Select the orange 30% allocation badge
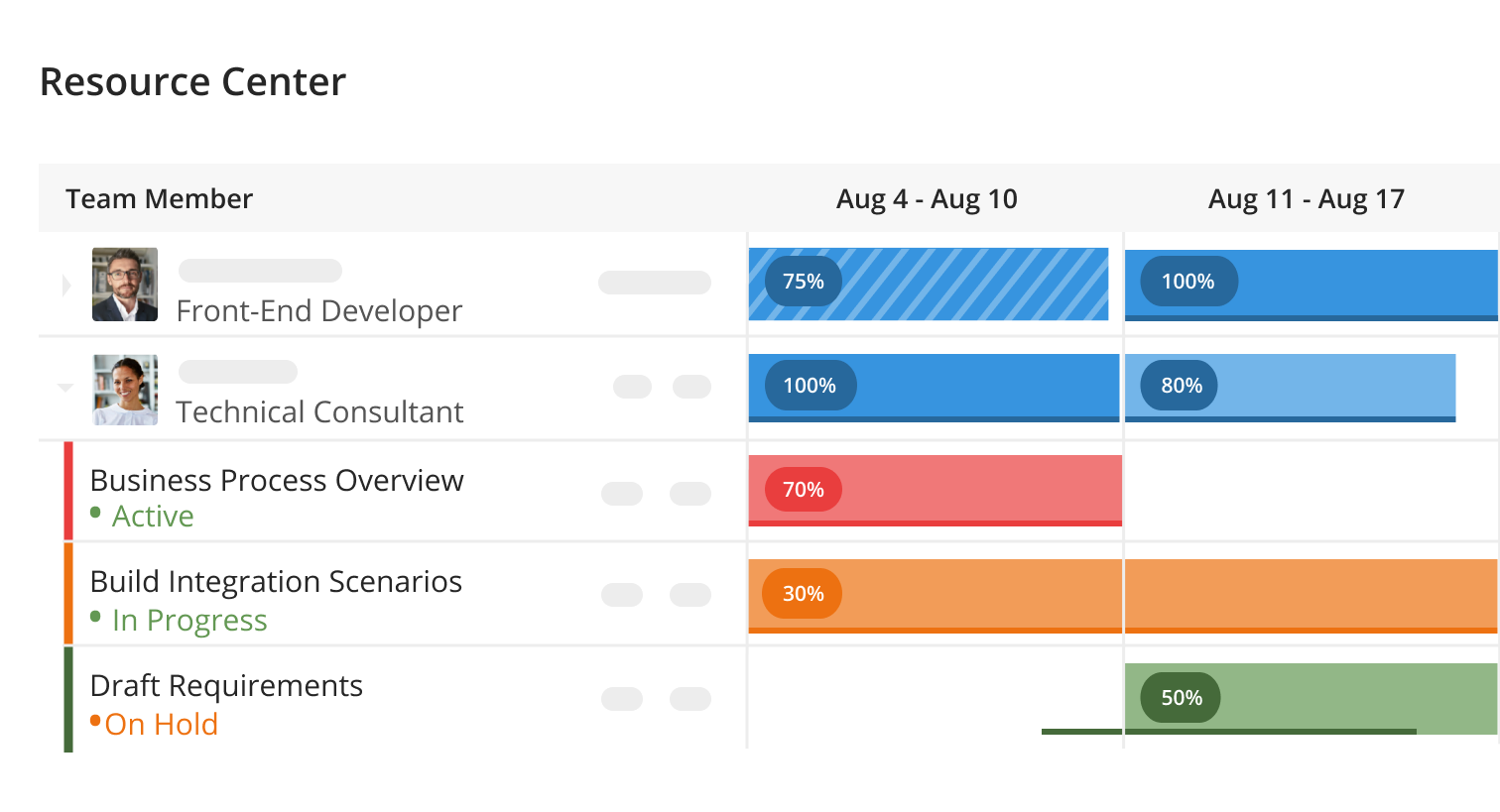The height and width of the screenshot is (812, 1500). point(802,594)
